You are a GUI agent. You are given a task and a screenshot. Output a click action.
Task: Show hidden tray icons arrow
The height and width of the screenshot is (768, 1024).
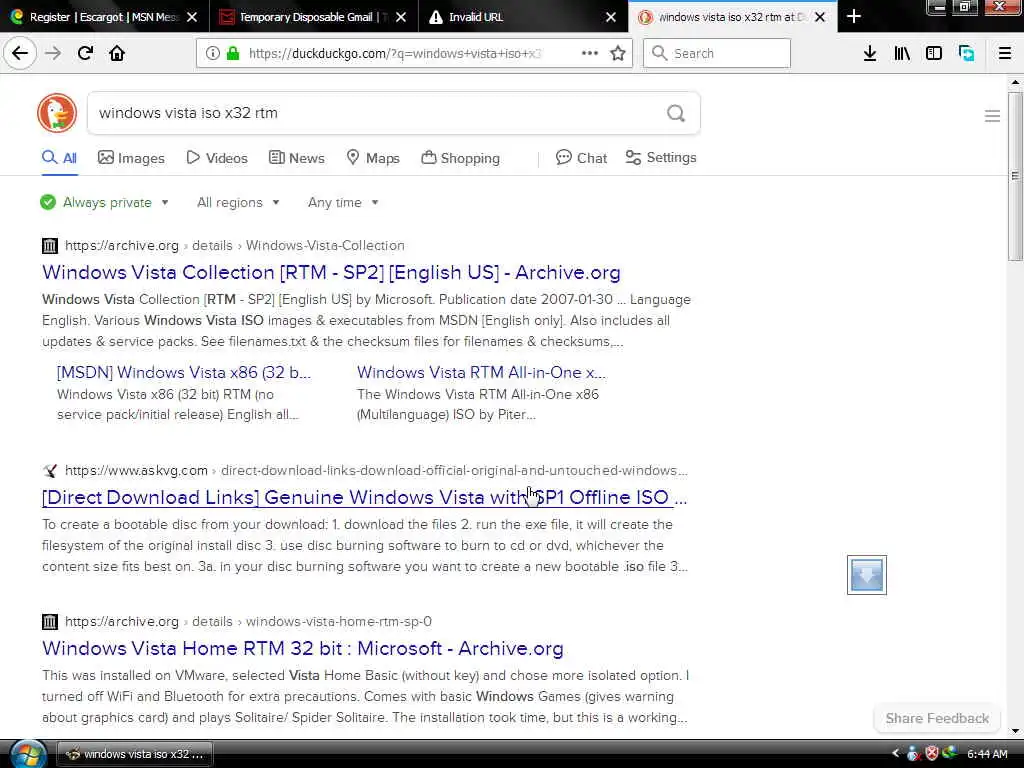coord(895,754)
